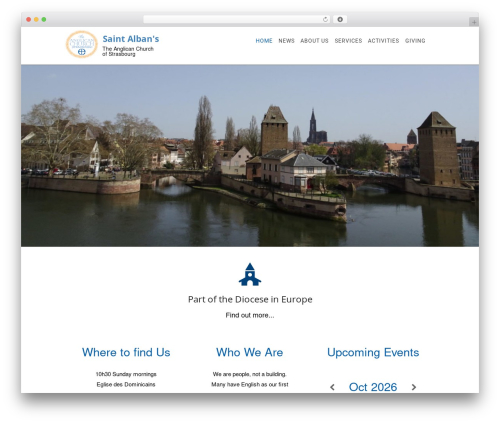The image size is (500, 423).
Task: Go to previous month in events calendar
Action: [332, 387]
